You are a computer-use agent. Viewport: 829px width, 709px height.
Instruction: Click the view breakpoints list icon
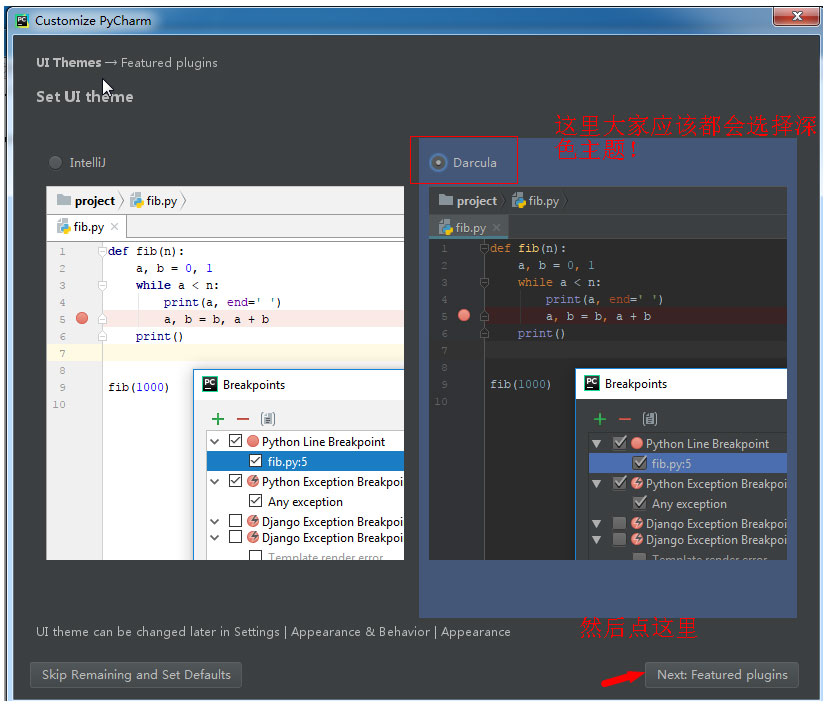tap(267, 418)
